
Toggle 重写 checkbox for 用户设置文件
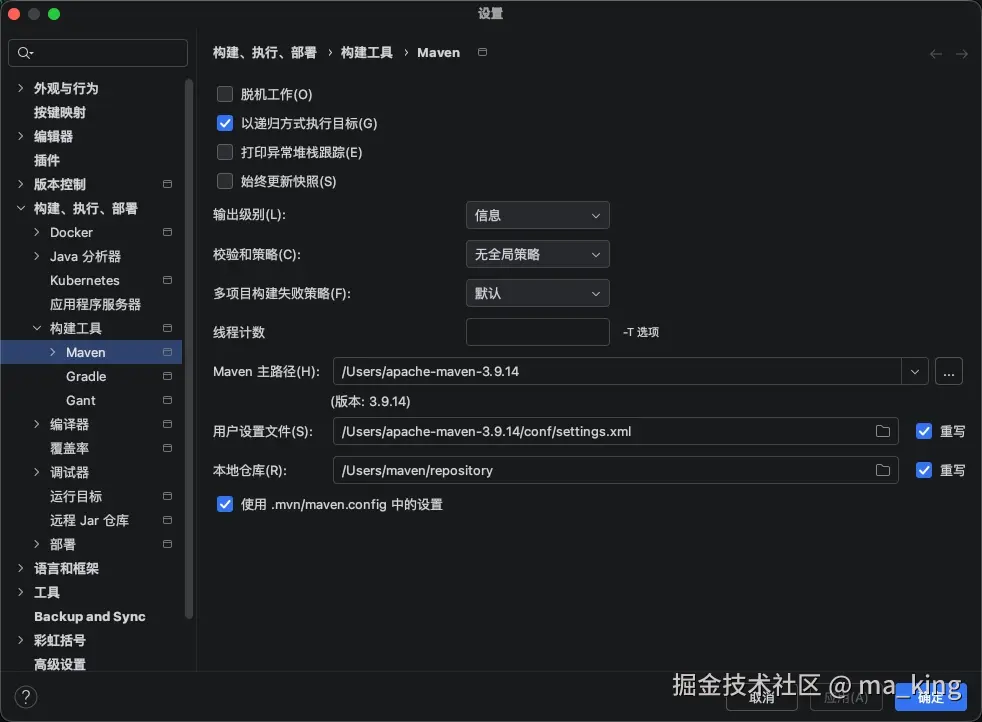(x=924, y=431)
